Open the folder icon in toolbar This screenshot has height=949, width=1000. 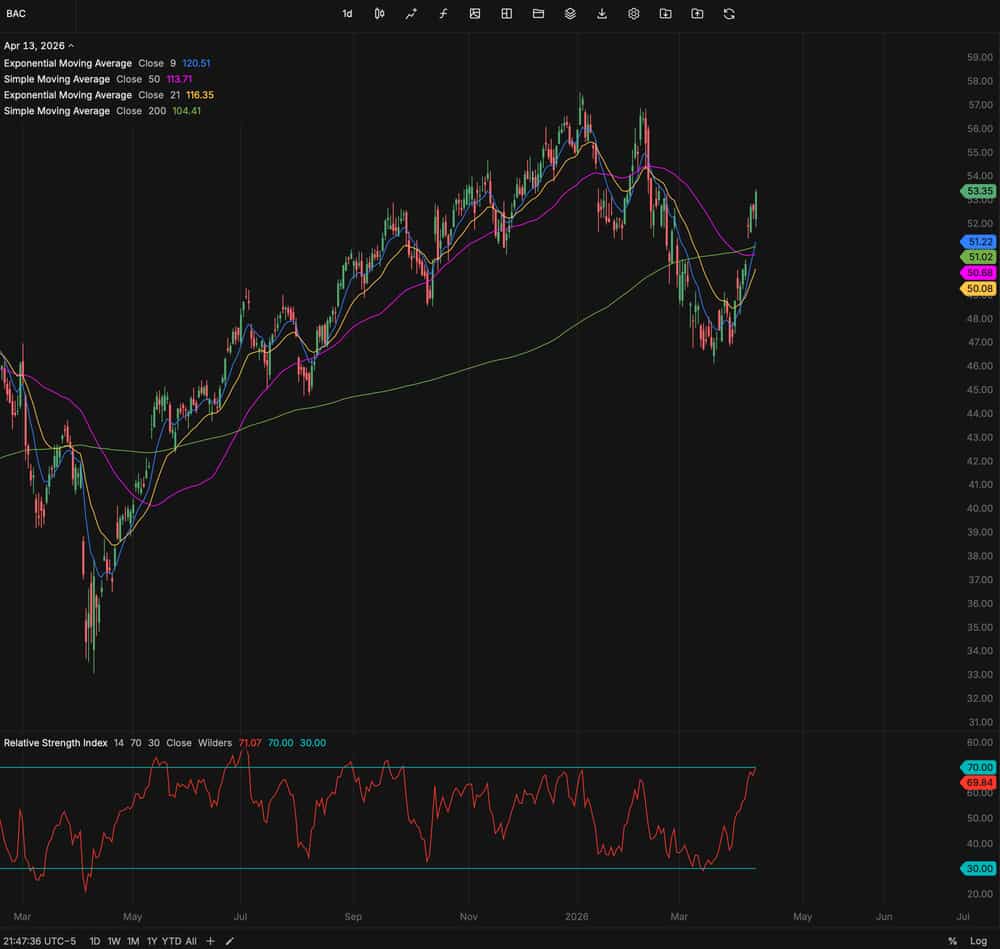[538, 13]
